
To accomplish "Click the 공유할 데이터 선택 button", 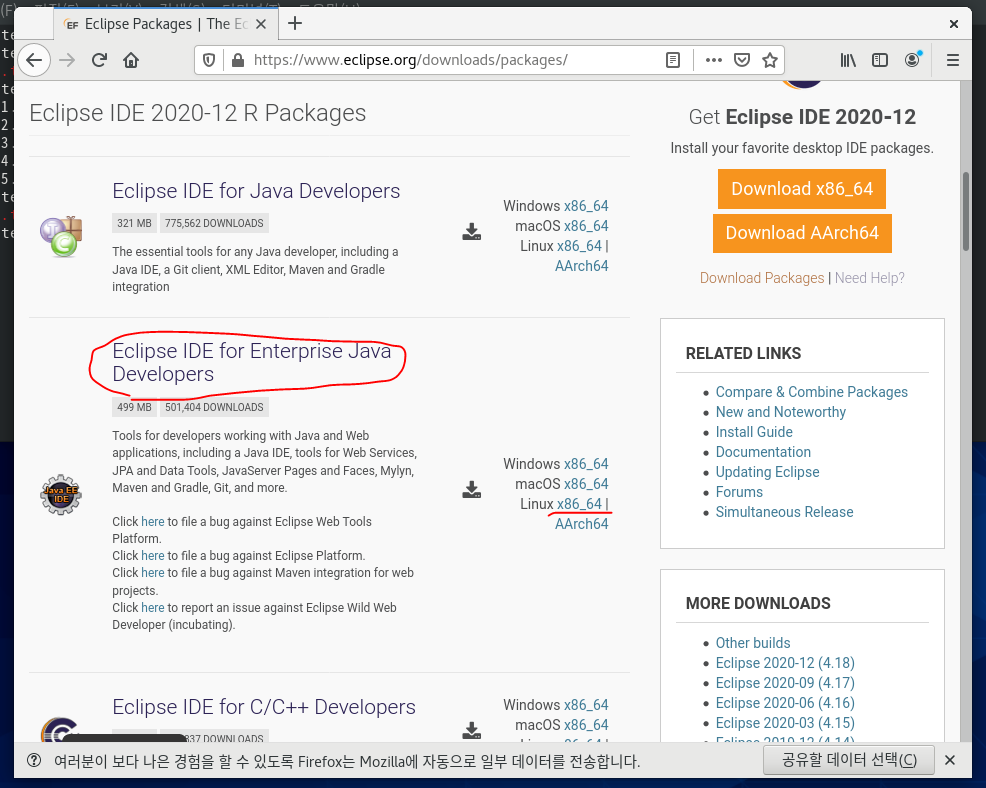I will click(848, 760).
